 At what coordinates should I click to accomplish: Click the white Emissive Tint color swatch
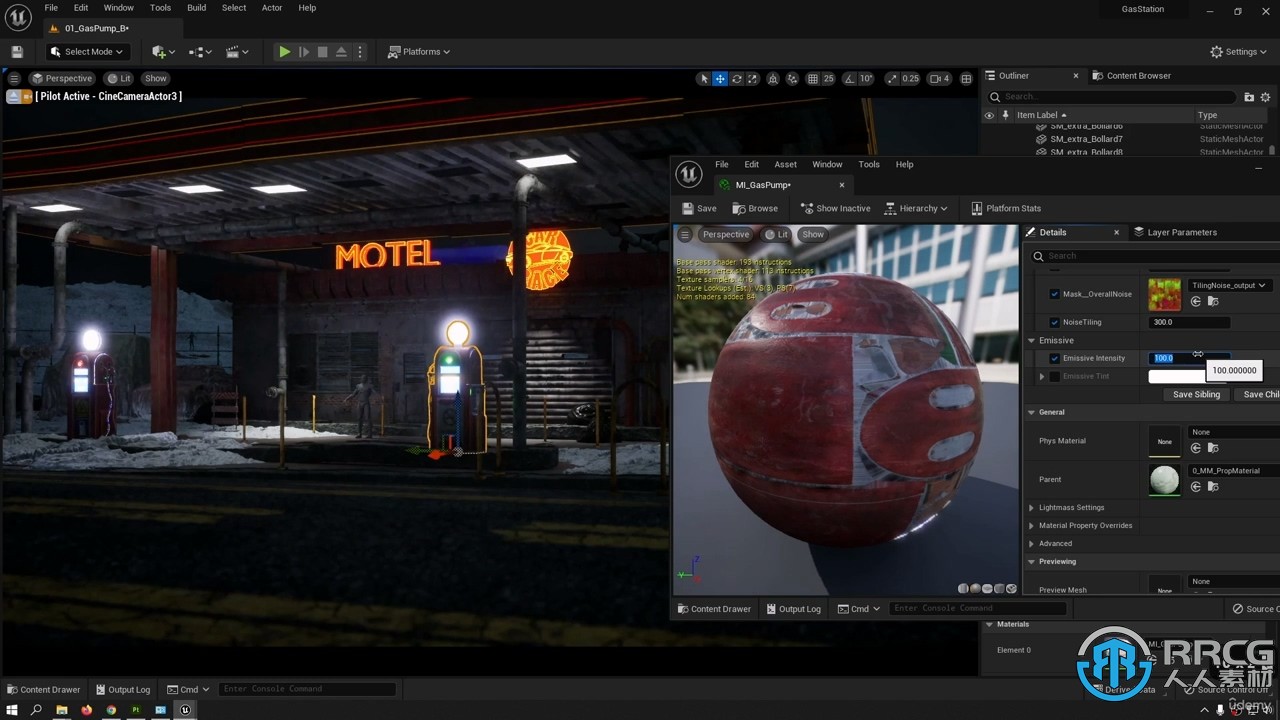pyautogui.click(x=1178, y=377)
